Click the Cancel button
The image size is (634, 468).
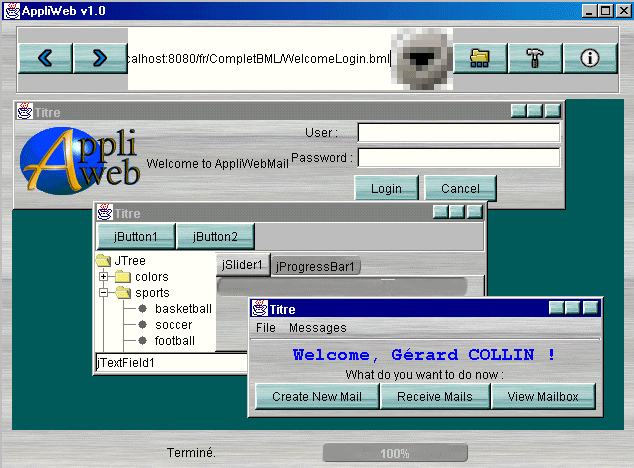(460, 188)
